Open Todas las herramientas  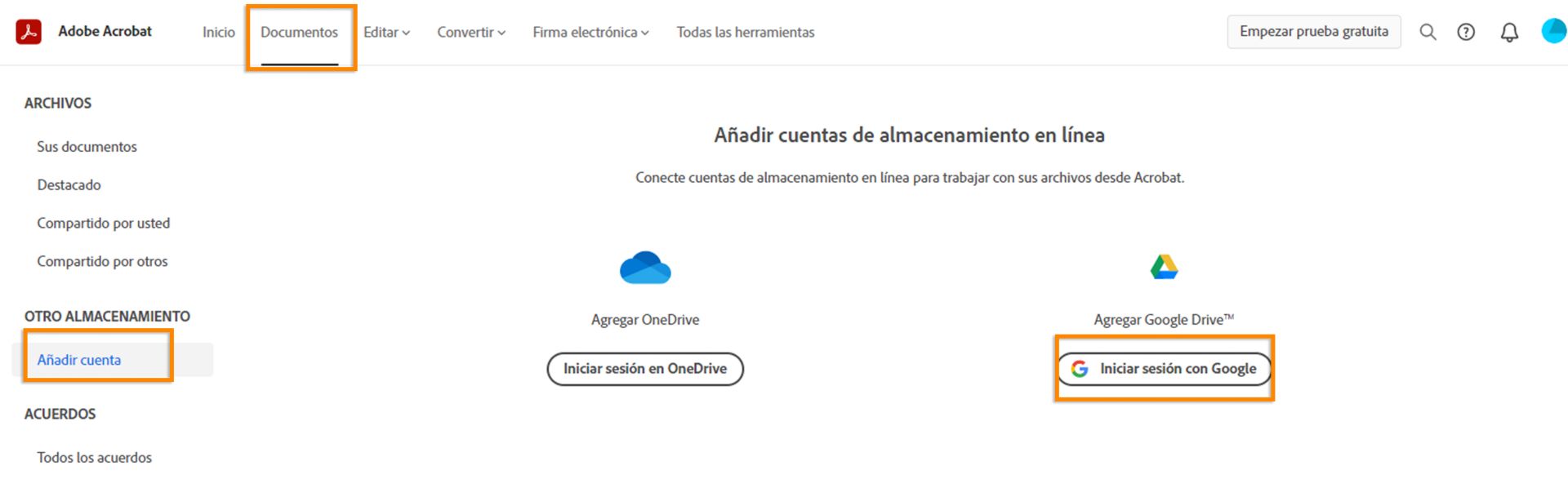click(x=746, y=32)
